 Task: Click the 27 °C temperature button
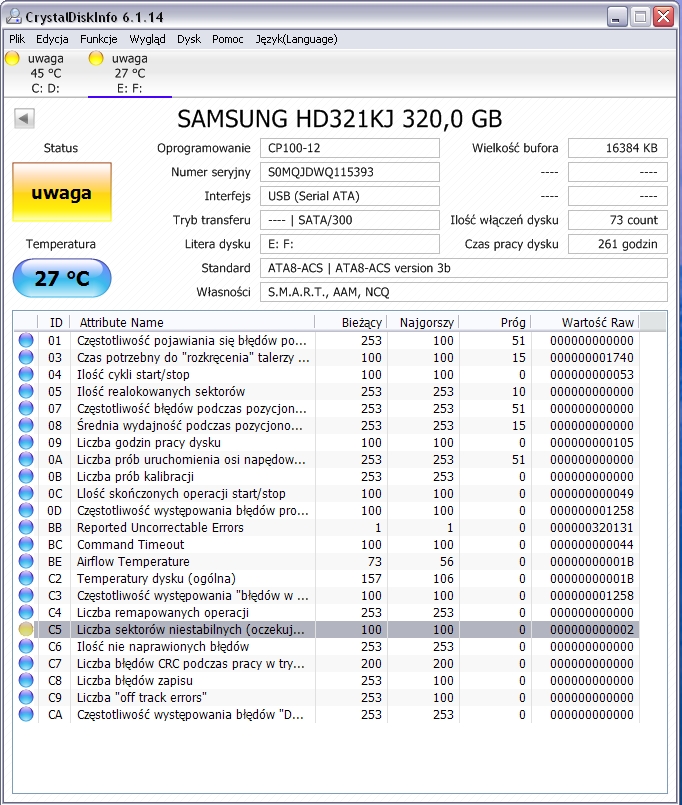(62, 278)
